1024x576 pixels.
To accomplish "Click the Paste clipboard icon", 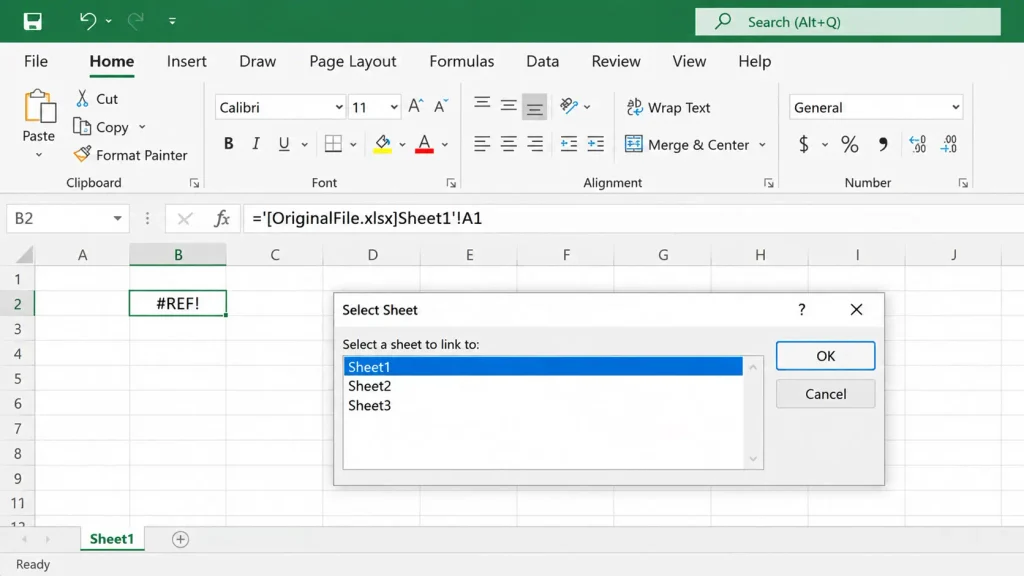I will [x=39, y=106].
